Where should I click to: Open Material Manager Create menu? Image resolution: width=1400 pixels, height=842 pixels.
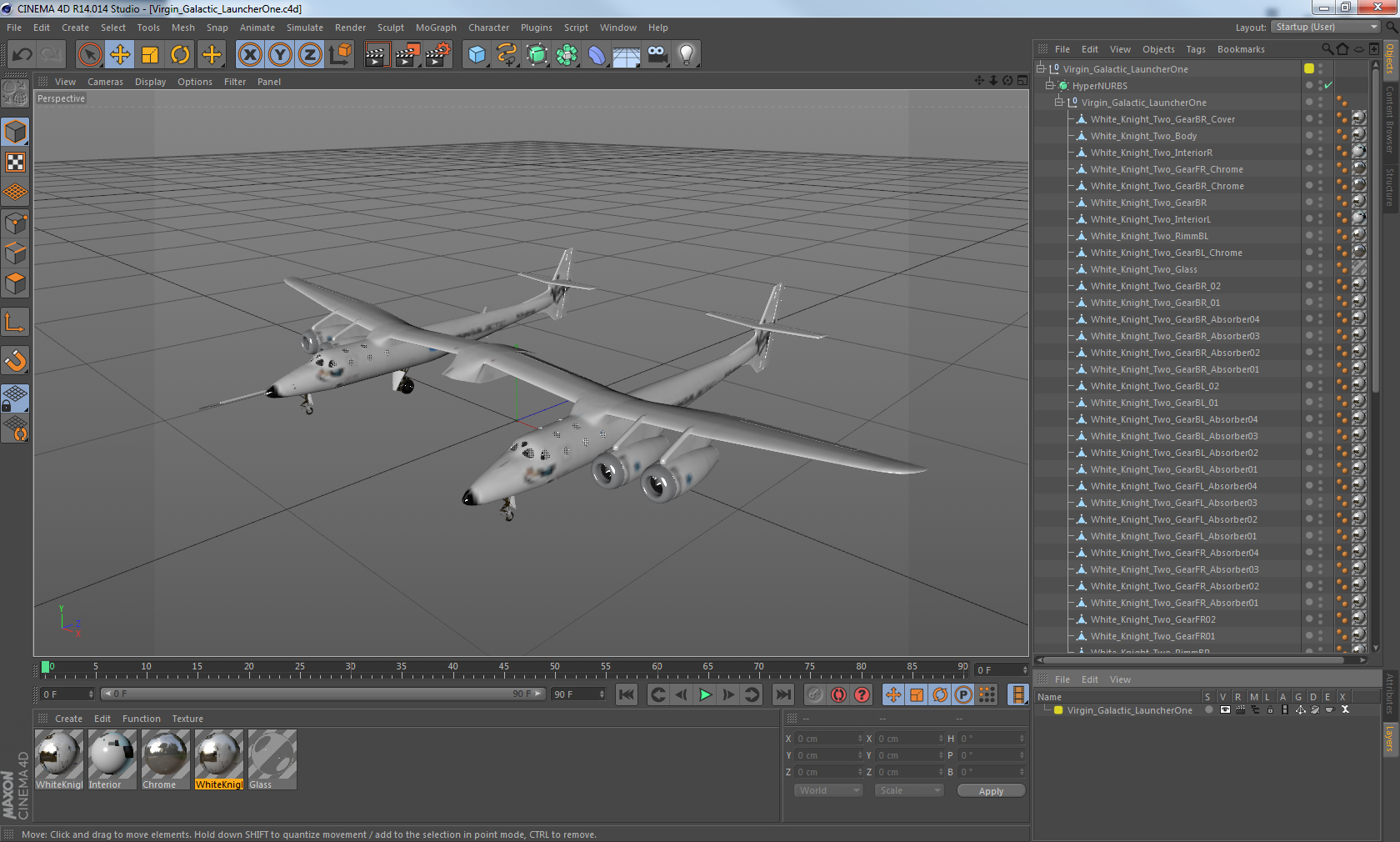pyautogui.click(x=68, y=719)
